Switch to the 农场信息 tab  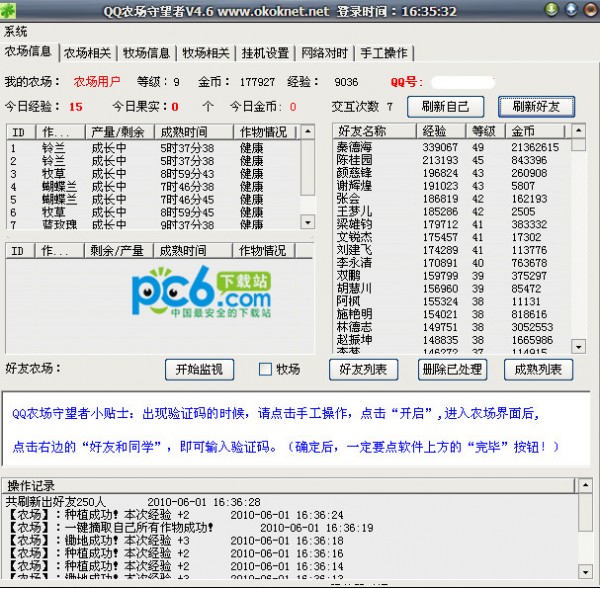pyautogui.click(x=28, y=51)
